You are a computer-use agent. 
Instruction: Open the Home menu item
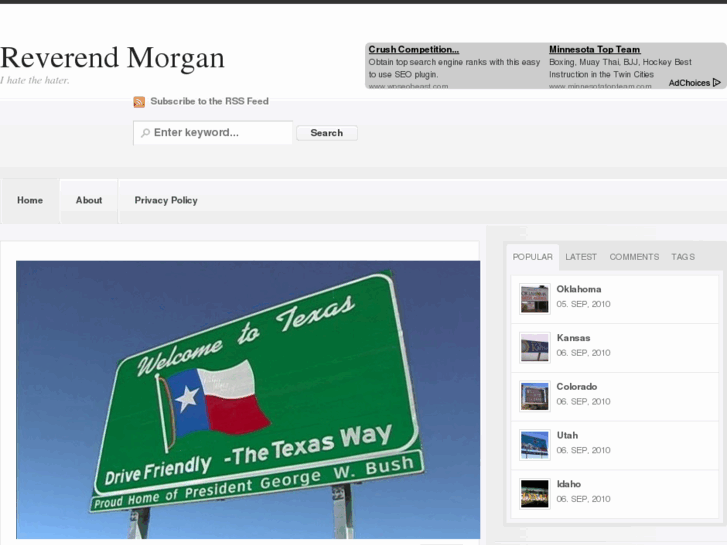coord(30,200)
